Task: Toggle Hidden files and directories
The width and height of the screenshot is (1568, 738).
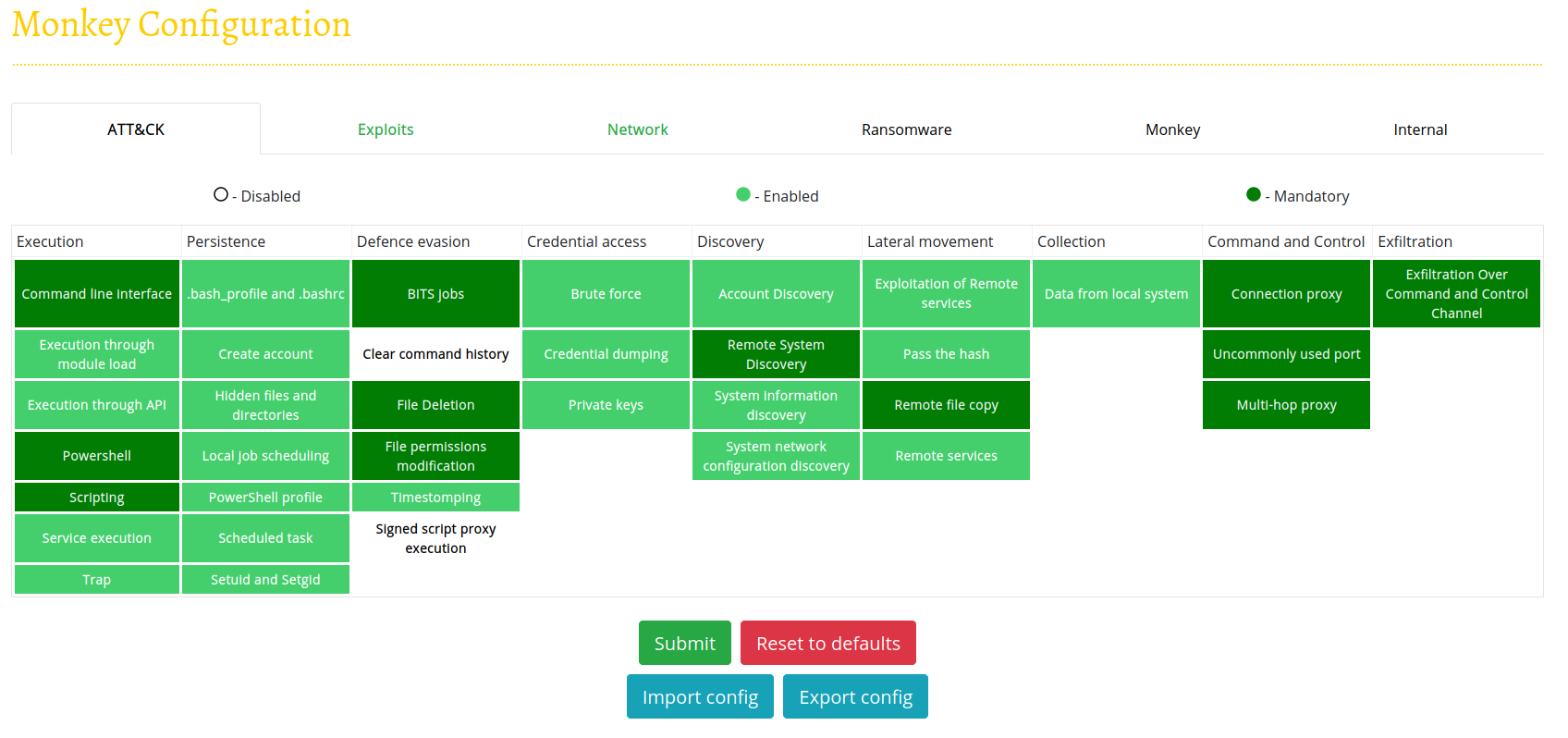Action: click(265, 405)
